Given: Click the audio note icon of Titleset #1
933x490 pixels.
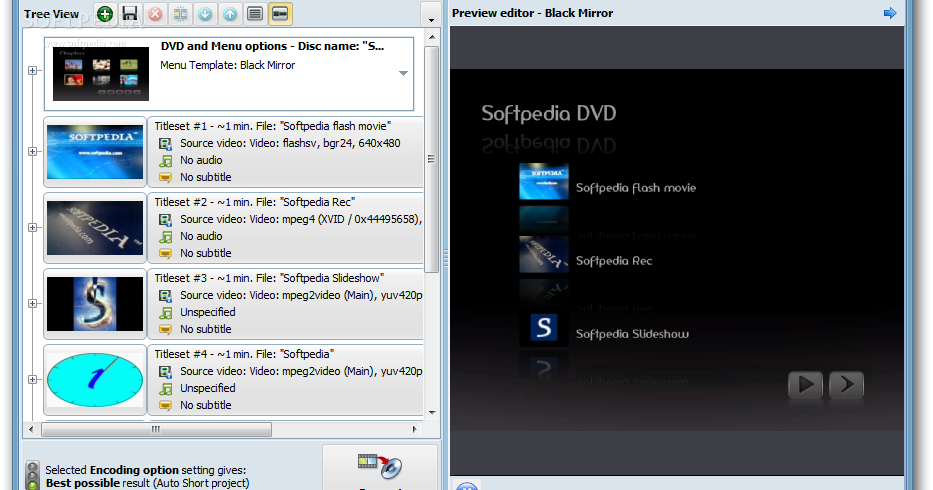Looking at the screenshot, I should [165, 161].
